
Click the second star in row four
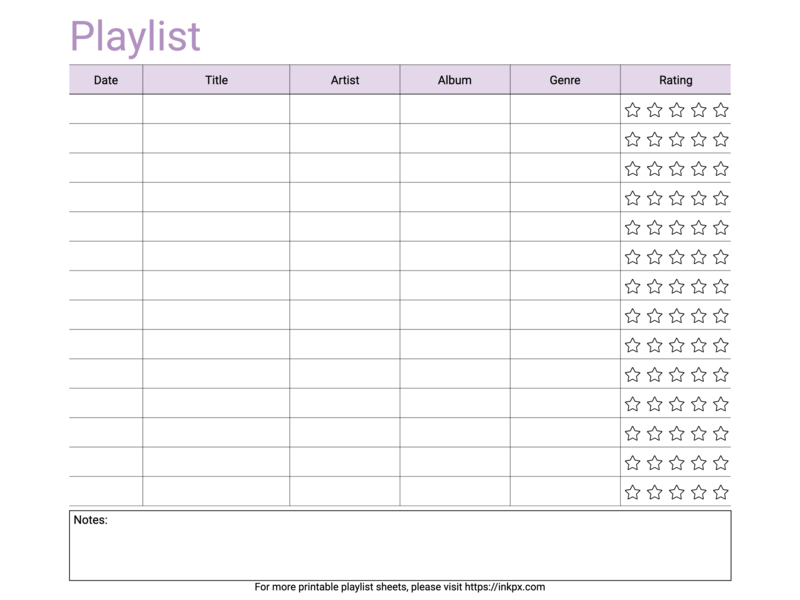click(x=655, y=198)
